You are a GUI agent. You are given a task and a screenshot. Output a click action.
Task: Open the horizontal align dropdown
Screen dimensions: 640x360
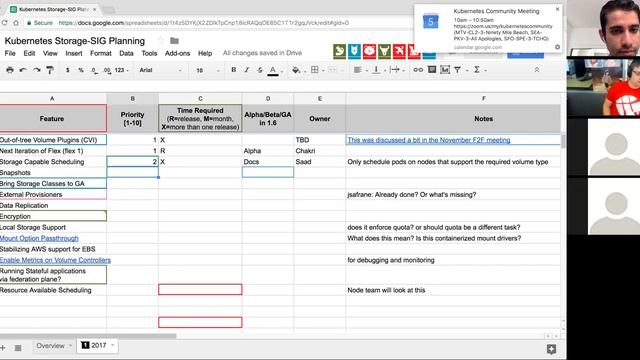coord(359,70)
